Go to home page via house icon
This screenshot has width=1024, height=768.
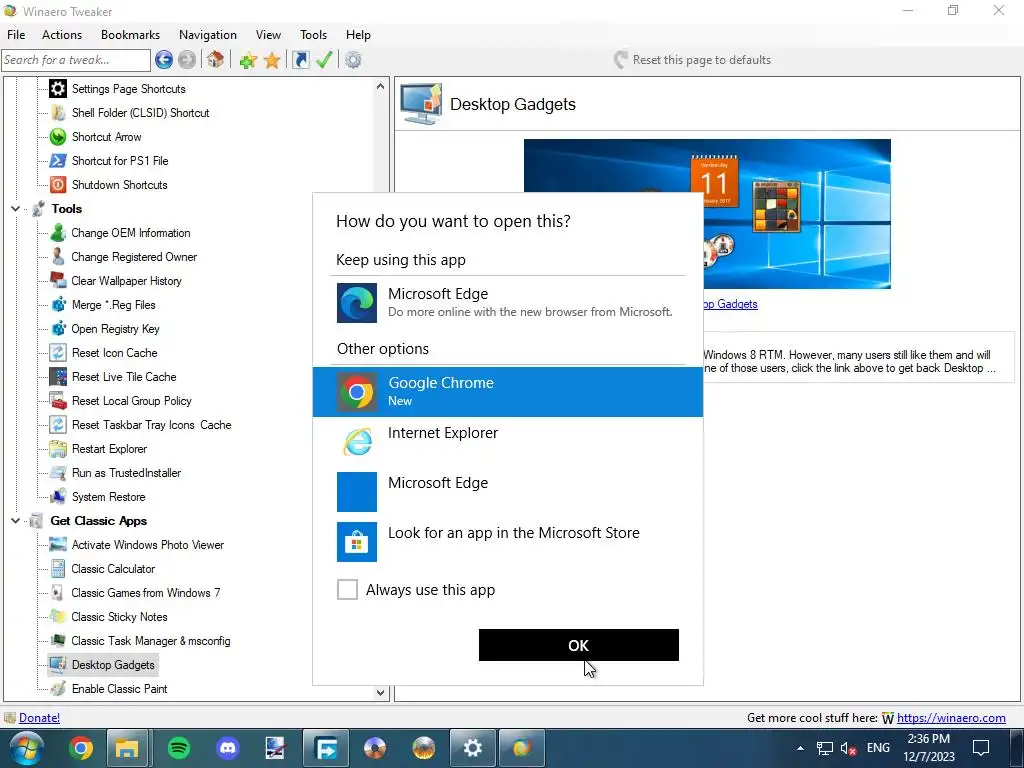click(216, 60)
